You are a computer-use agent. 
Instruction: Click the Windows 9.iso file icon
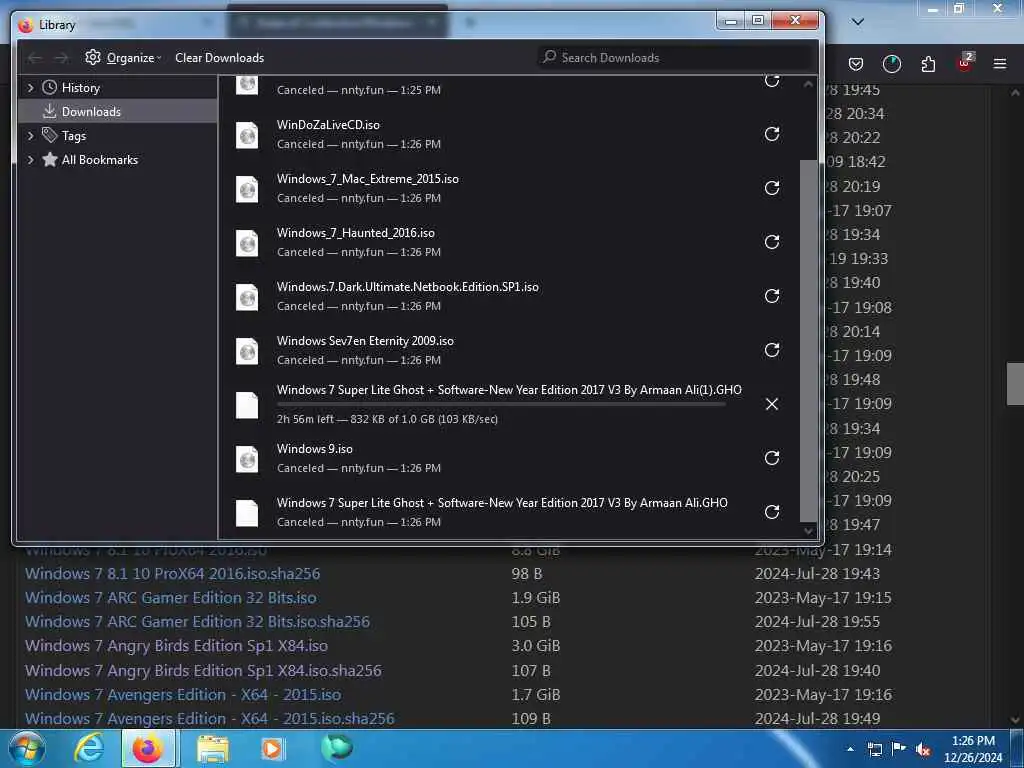point(247,459)
